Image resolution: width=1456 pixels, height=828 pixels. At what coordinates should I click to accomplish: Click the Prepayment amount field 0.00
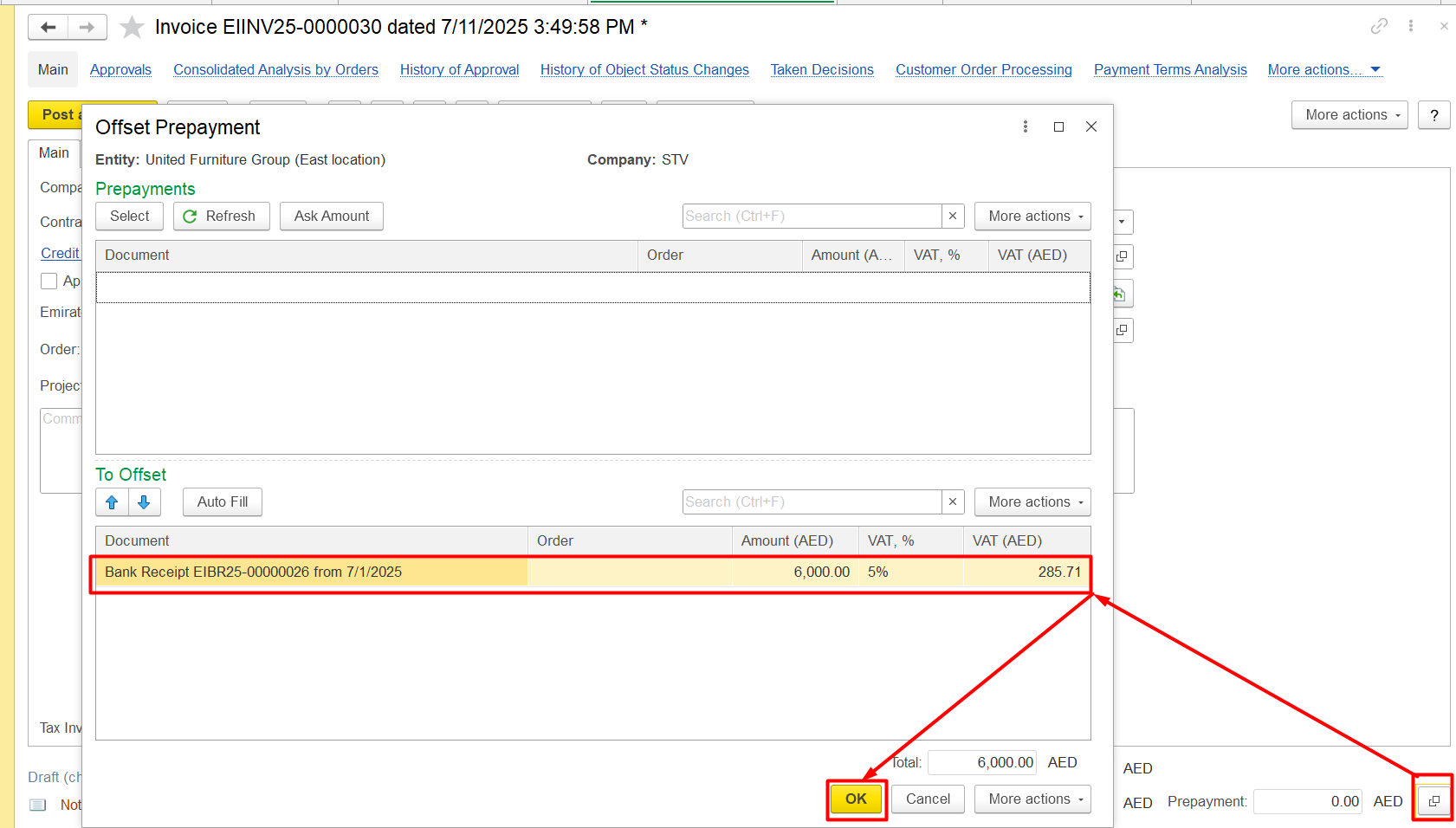[1308, 801]
